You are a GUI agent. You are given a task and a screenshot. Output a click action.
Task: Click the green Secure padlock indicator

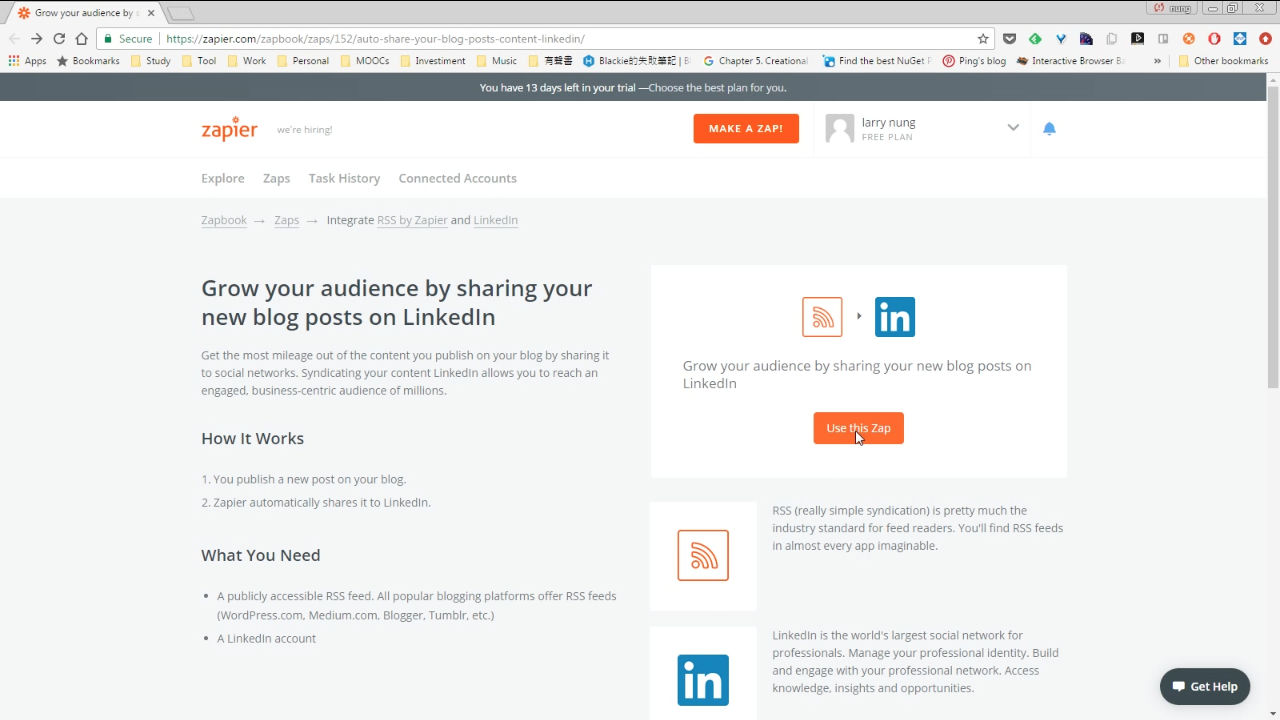click(128, 39)
